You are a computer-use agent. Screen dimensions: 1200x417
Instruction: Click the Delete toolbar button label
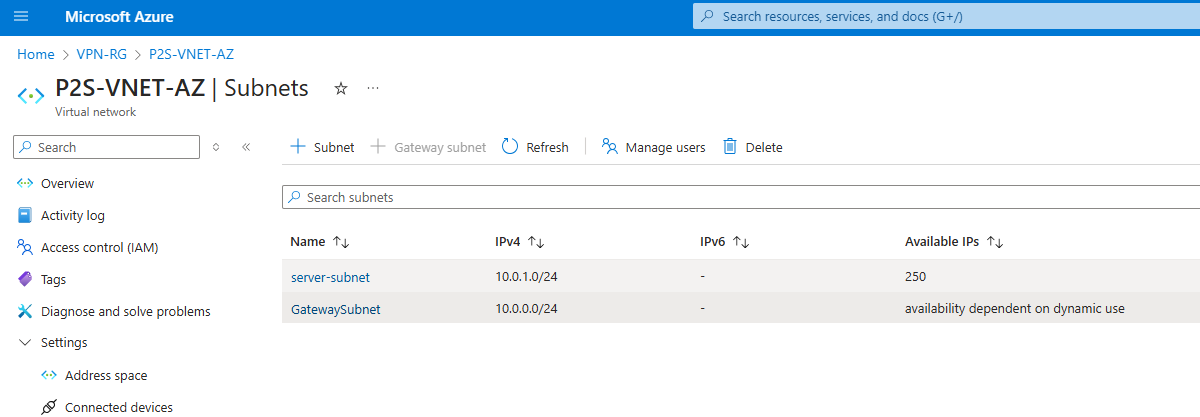(764, 147)
